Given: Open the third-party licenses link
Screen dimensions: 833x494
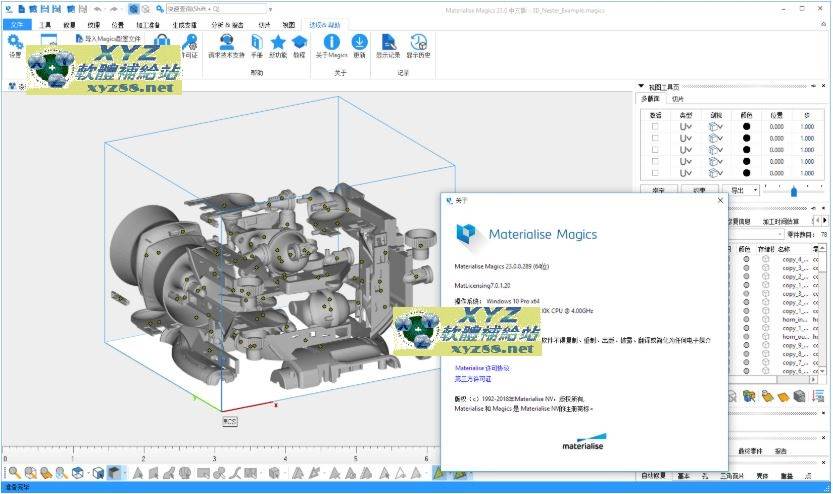Looking at the screenshot, I should [473, 379].
